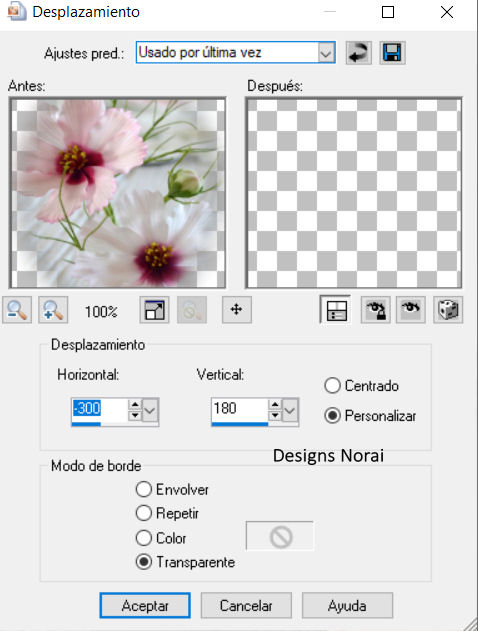Expand the Vertical value dropdown arrow
The height and width of the screenshot is (631, 478).
point(290,410)
